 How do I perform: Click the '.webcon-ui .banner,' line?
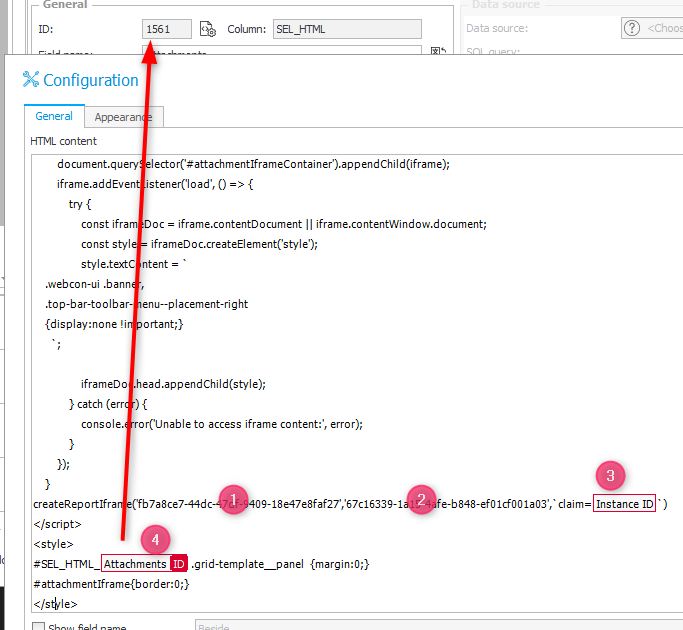95,285
